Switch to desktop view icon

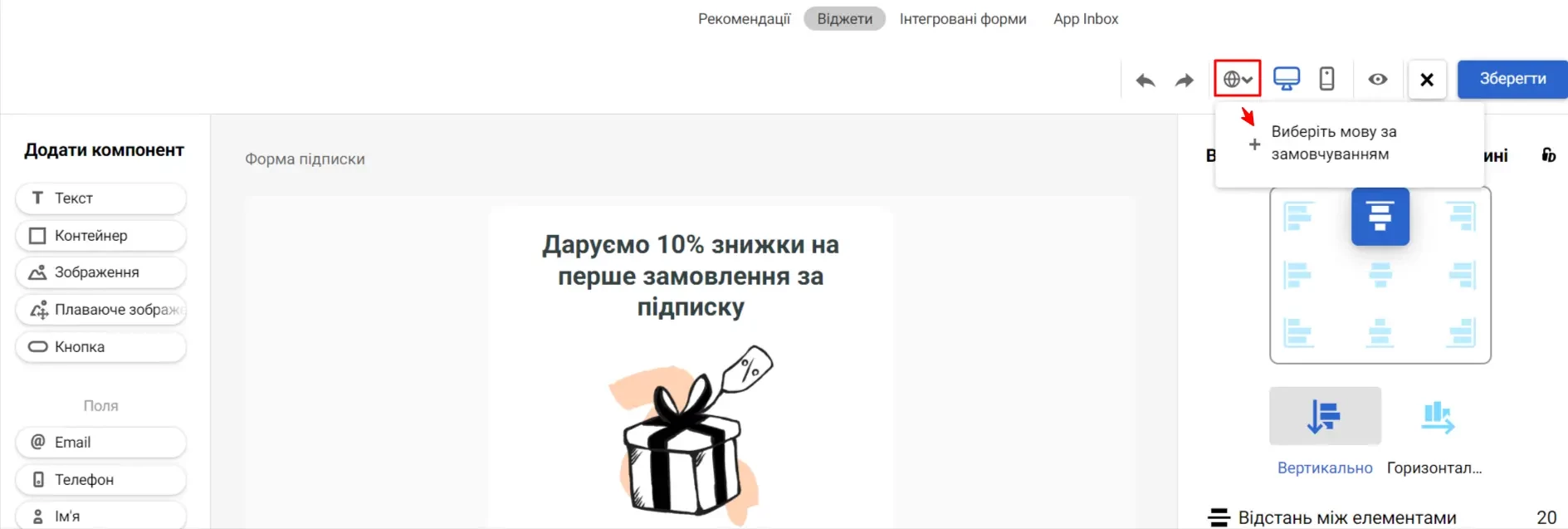(x=1287, y=79)
